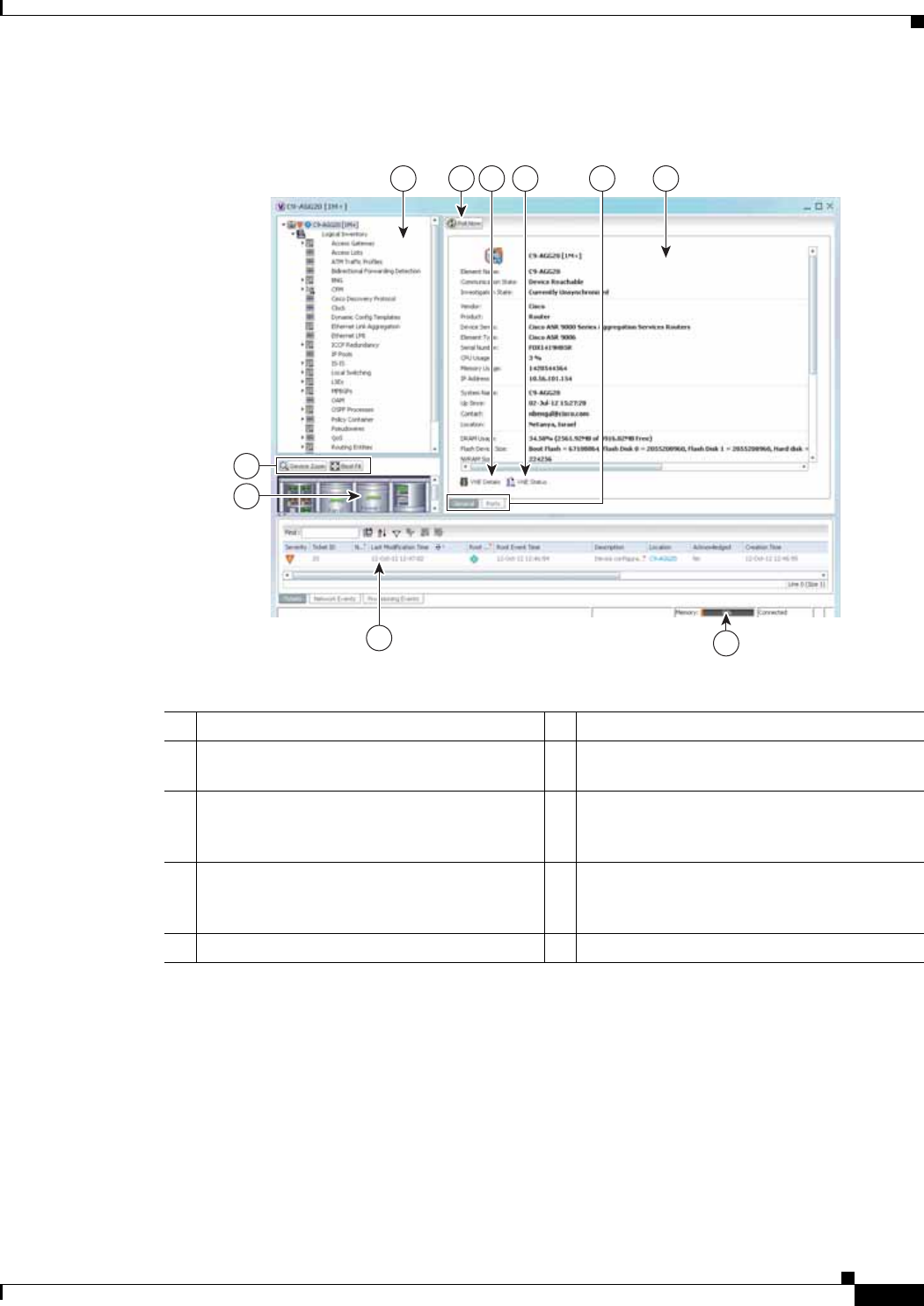Select Clock in inventory tree

pos(338,308)
